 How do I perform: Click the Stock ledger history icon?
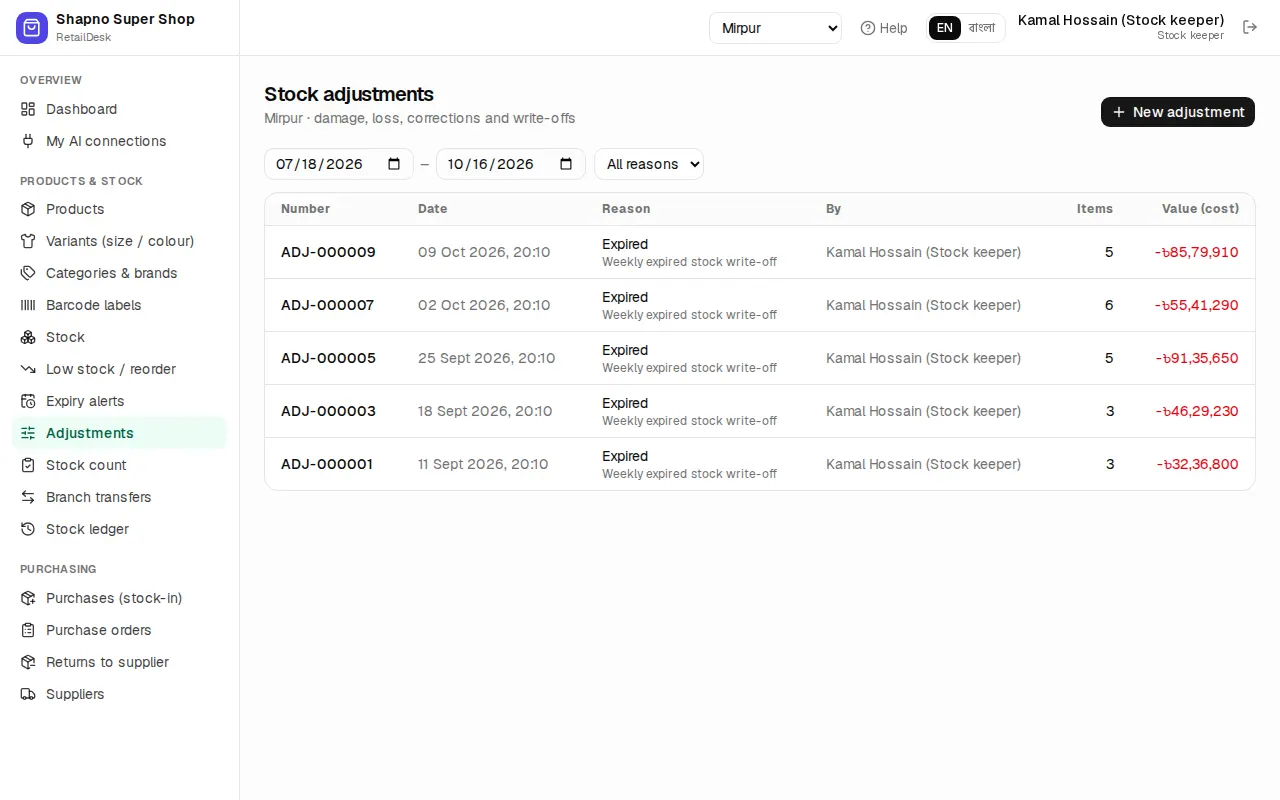click(28, 529)
